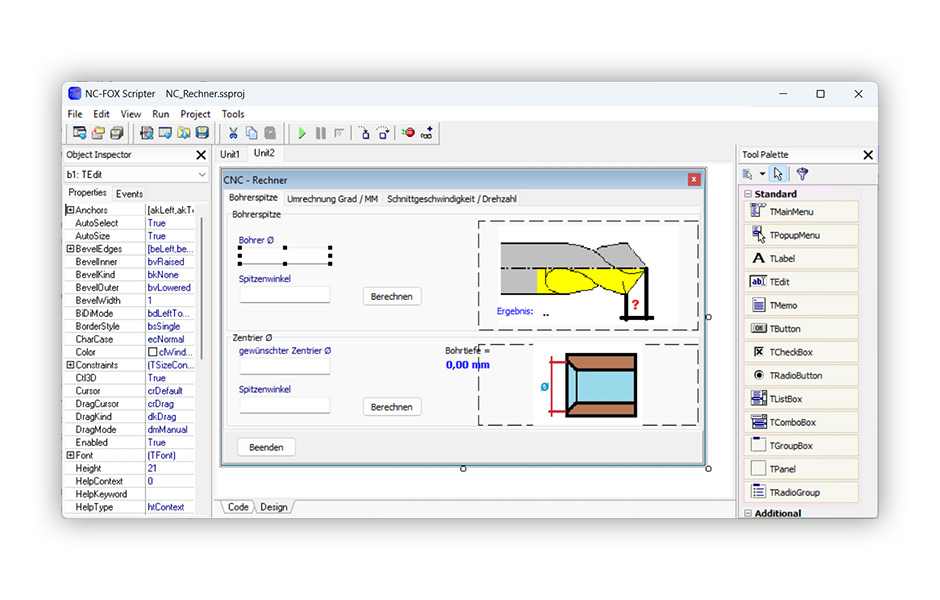The image size is (940, 600).
Task: Click the clWindow Color property swatch
Action: (152, 352)
